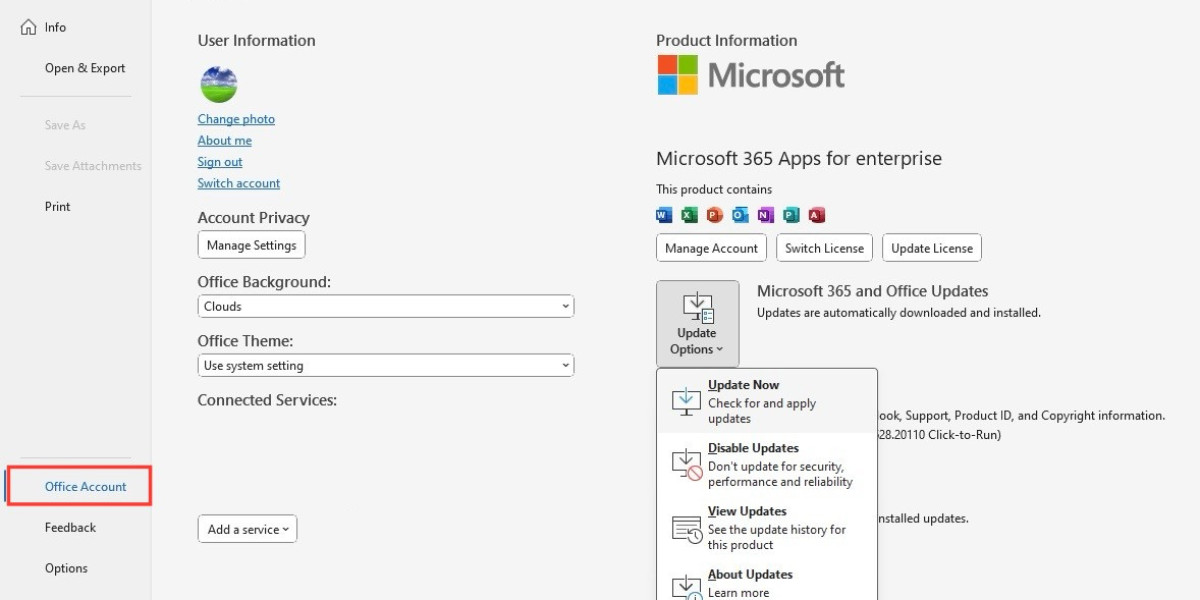Click the PowerPoint app icon
Viewport: 1200px width, 600px height.
pyautogui.click(x=714, y=215)
